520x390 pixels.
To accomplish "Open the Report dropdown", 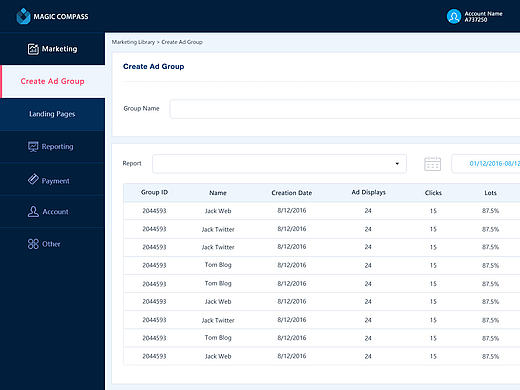I will tap(279, 164).
